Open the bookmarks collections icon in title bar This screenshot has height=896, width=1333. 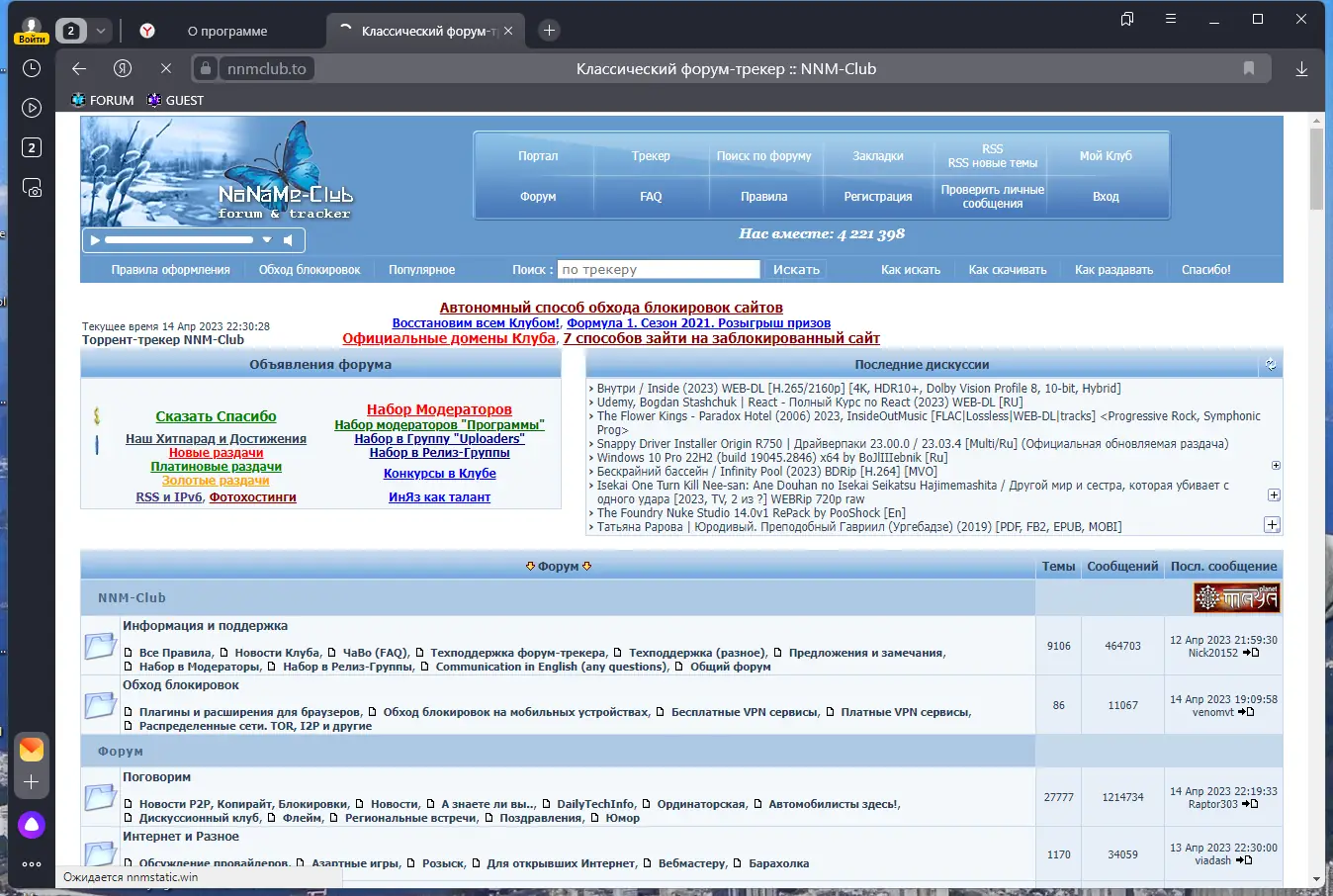1127,19
